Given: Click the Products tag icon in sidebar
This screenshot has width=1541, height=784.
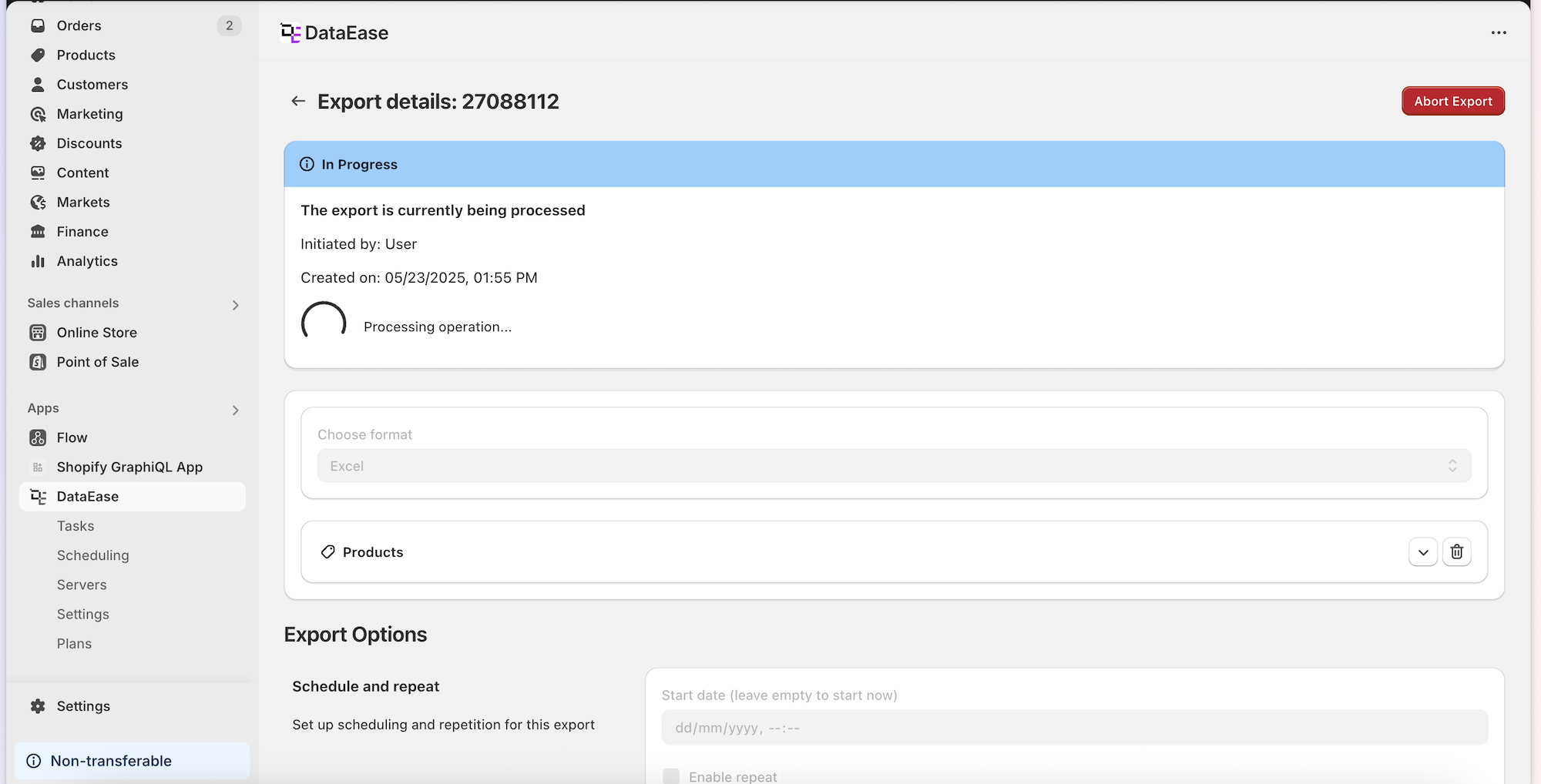Looking at the screenshot, I should point(38,55).
